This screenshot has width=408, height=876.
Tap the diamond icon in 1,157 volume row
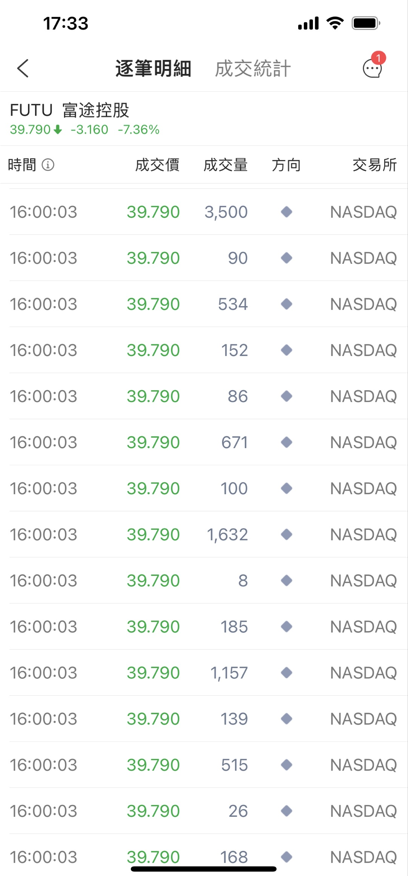pyautogui.click(x=287, y=673)
